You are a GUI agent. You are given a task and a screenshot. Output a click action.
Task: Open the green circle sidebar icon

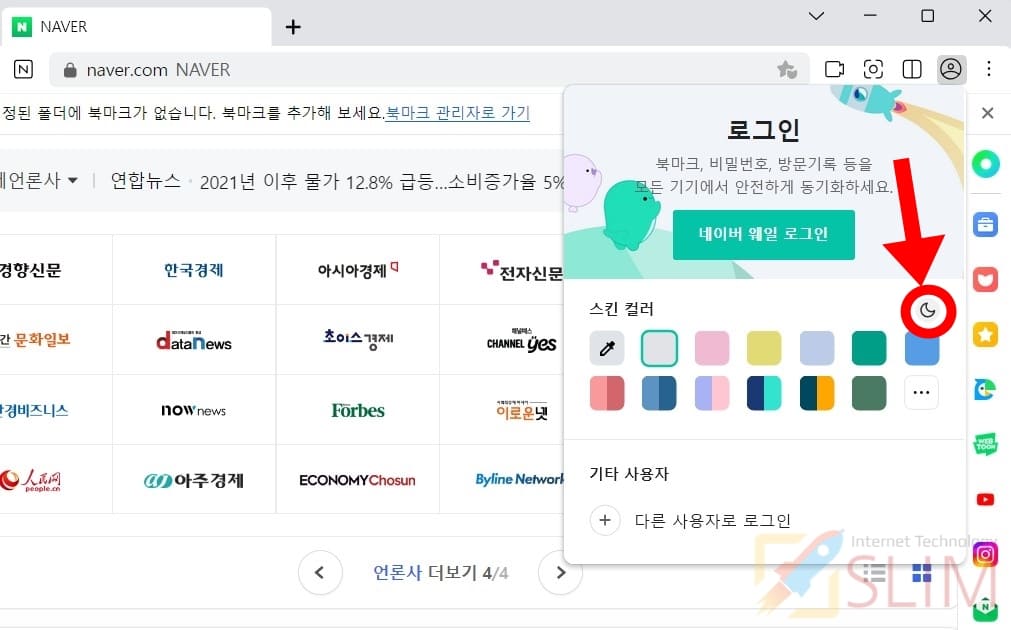click(985, 164)
